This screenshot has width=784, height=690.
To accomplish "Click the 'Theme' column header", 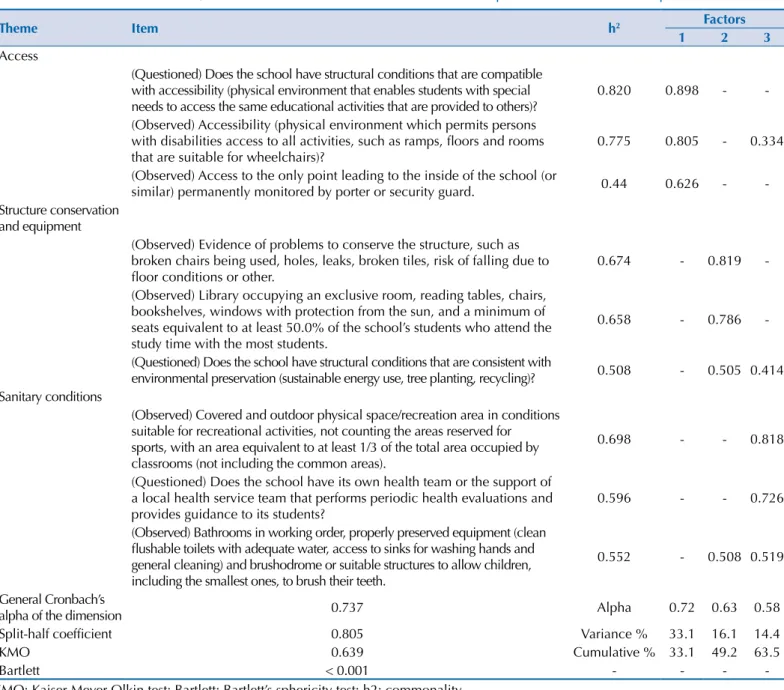I will 18,28.
